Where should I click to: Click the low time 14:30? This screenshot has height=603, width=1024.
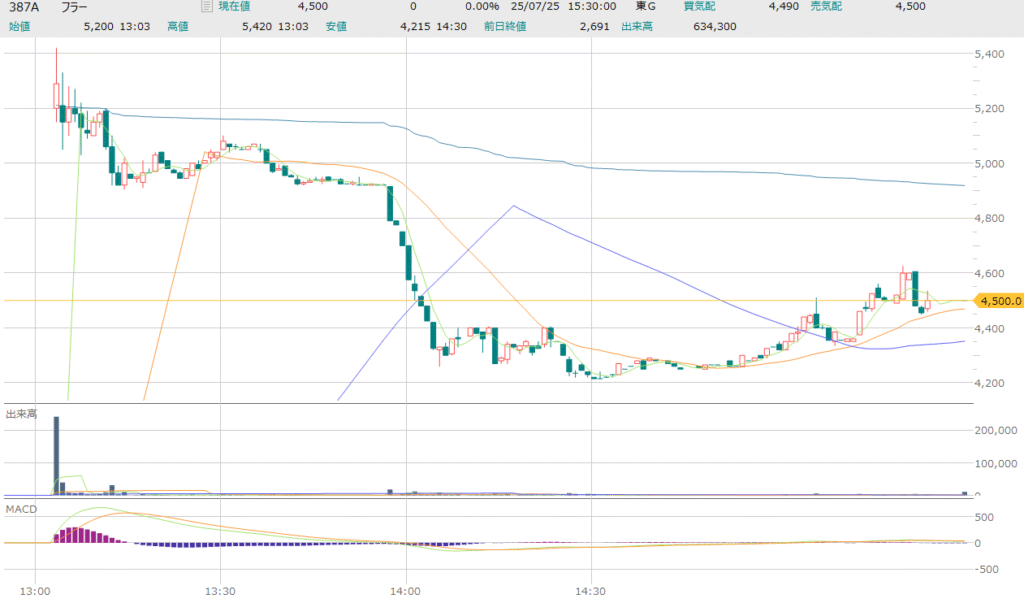(x=452, y=27)
